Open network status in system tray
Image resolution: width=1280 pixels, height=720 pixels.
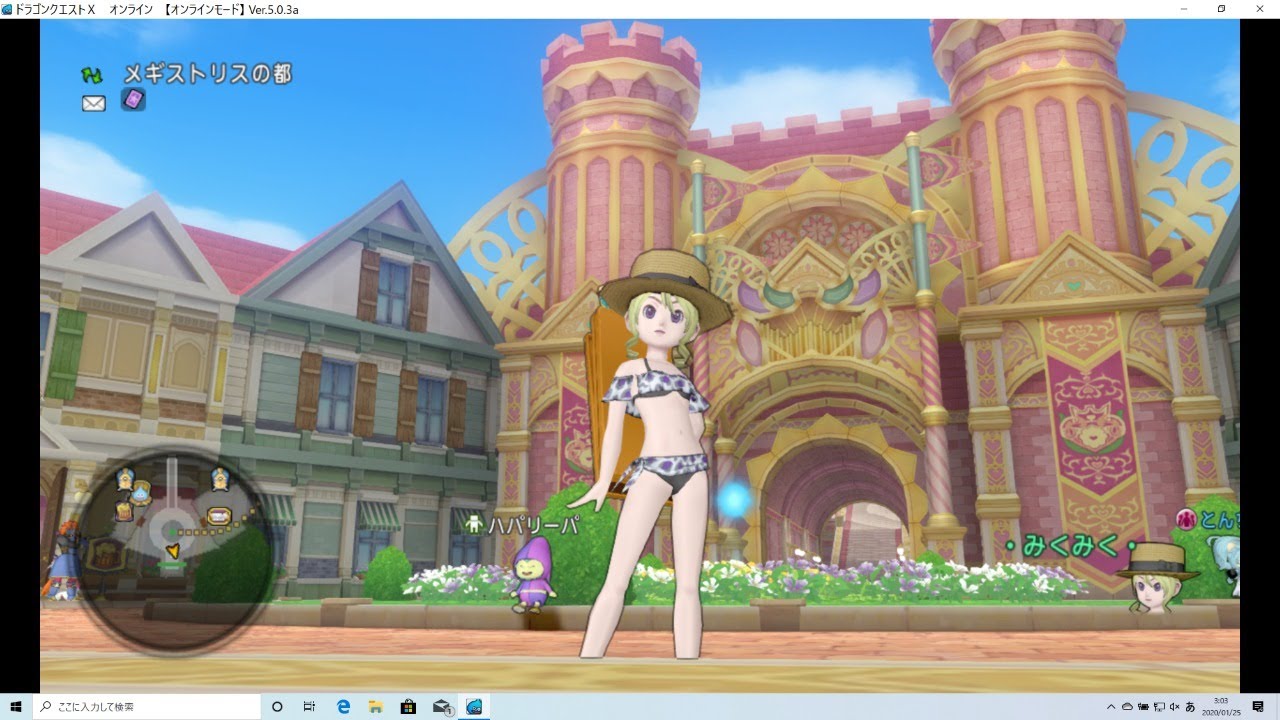[1158, 706]
